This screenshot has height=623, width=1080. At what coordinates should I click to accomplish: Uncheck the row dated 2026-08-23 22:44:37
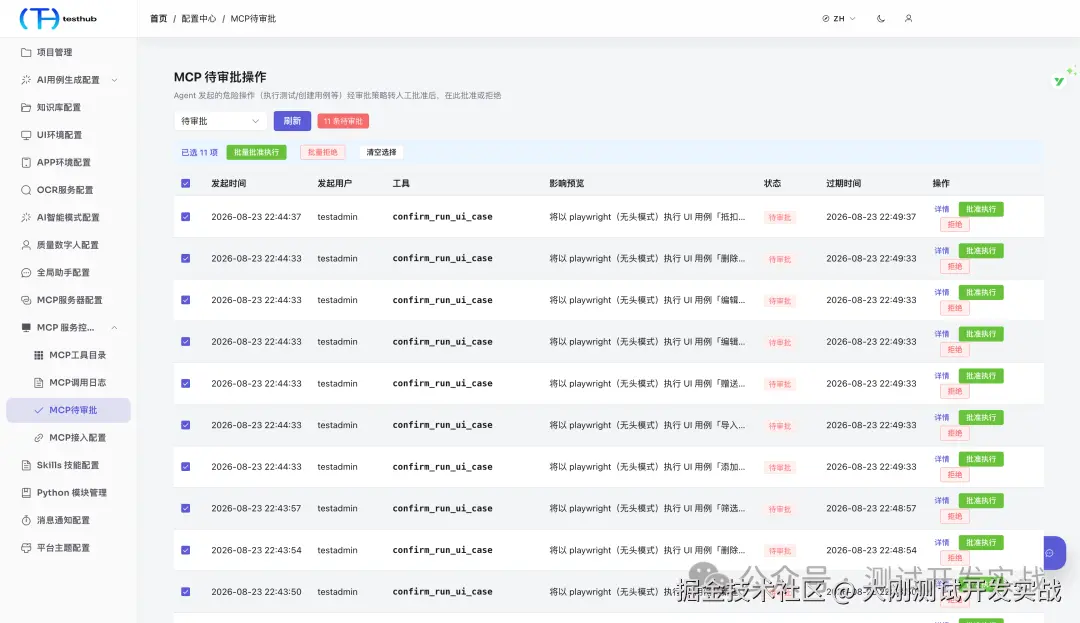(185, 217)
